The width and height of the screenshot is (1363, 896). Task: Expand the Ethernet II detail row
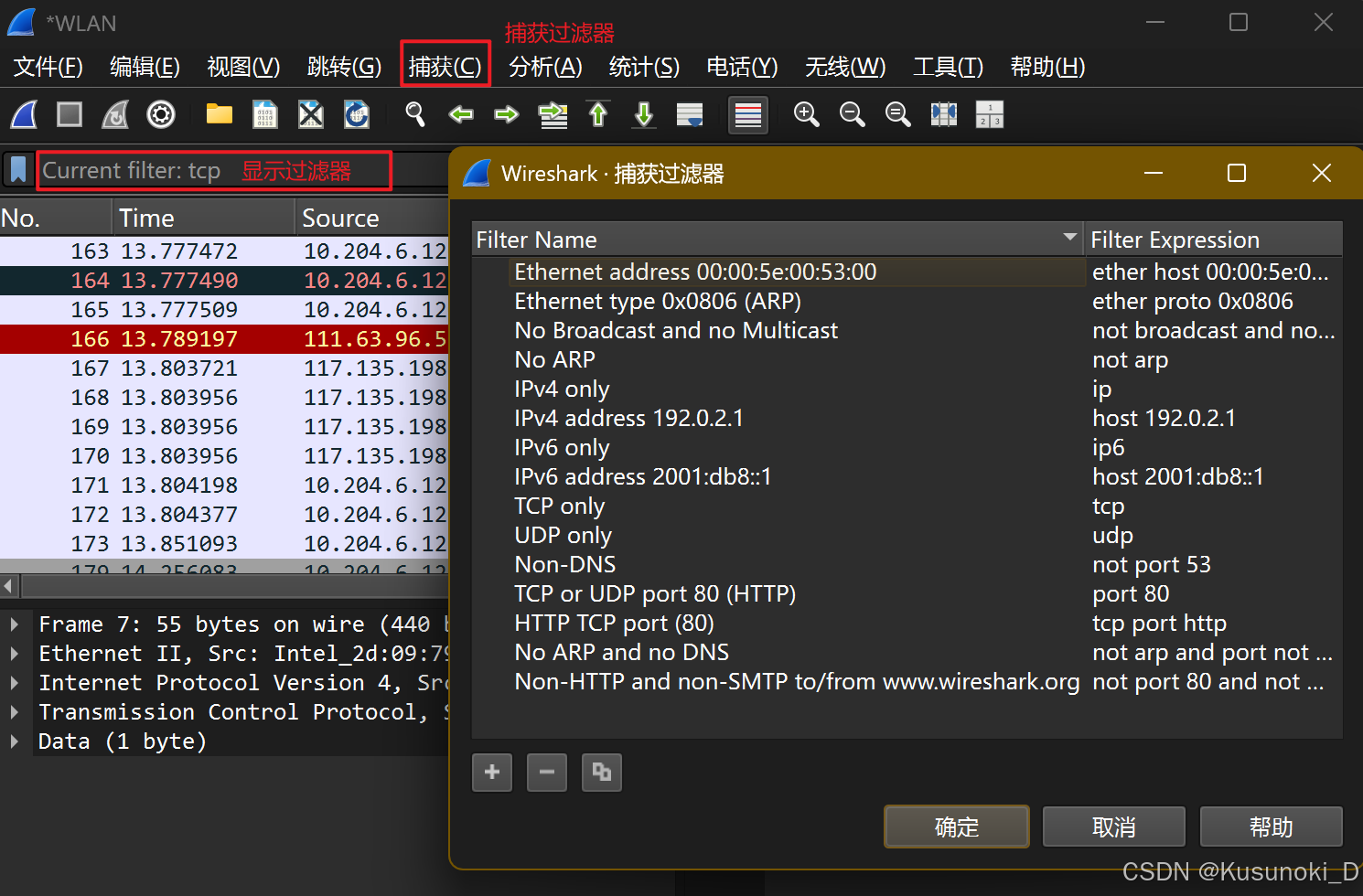[15, 654]
